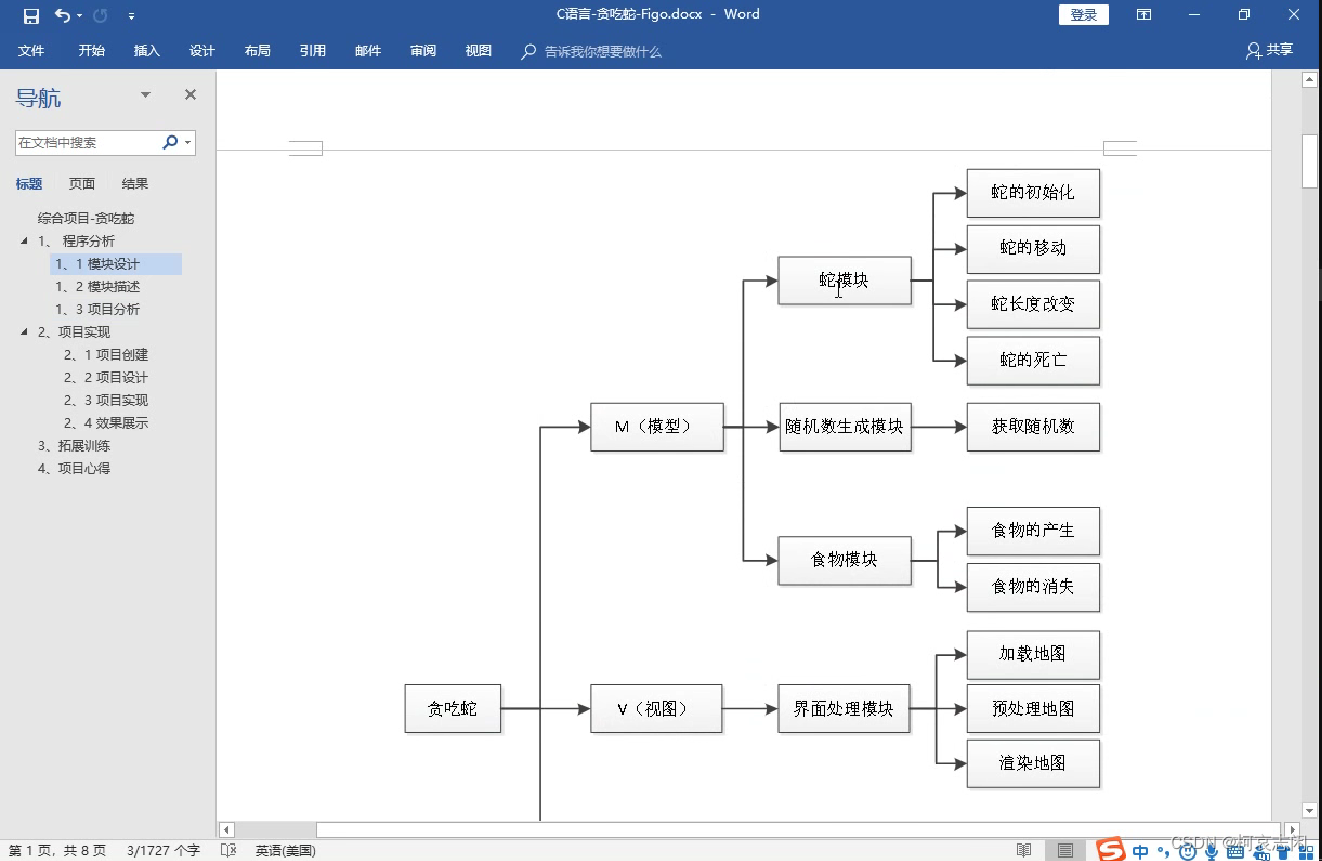Click the 贪吃蛇 root box in the diagram
The width and height of the screenshot is (1322, 861).
(x=453, y=709)
